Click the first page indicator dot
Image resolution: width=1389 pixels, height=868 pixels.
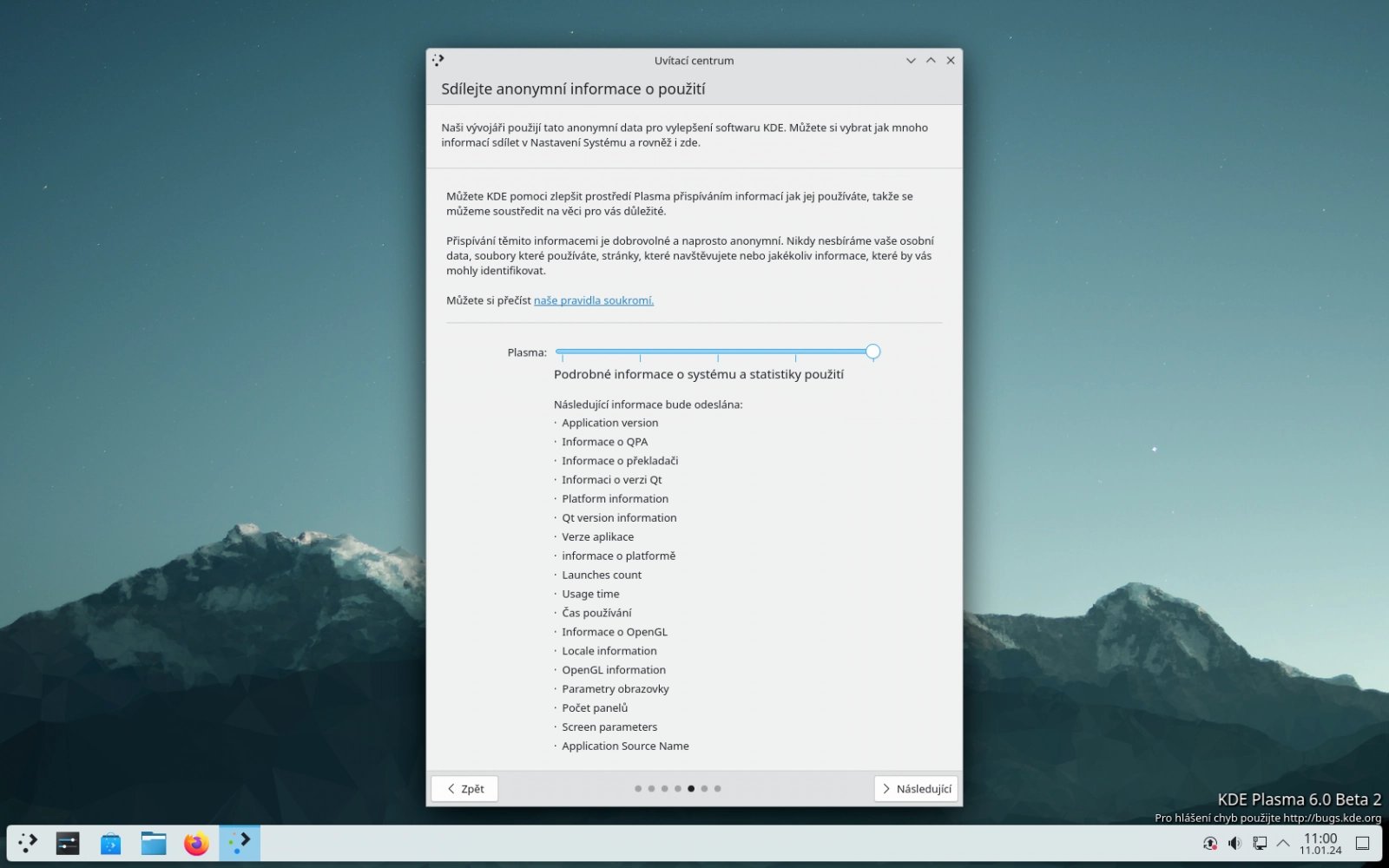coord(638,789)
